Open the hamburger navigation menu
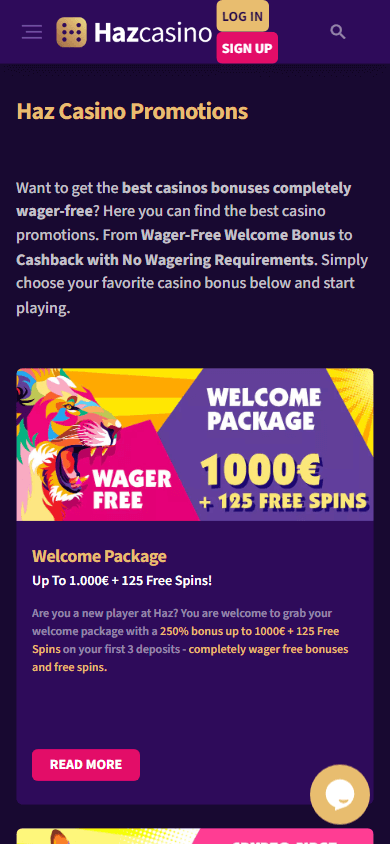Viewport: 390px width, 844px height. pyautogui.click(x=32, y=32)
